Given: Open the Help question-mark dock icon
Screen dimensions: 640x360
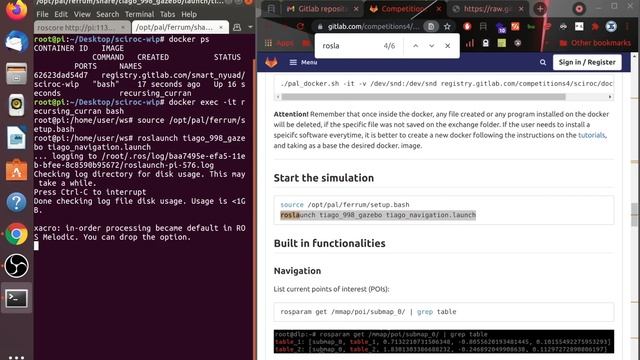Looking at the screenshot, I should pos(16,202).
